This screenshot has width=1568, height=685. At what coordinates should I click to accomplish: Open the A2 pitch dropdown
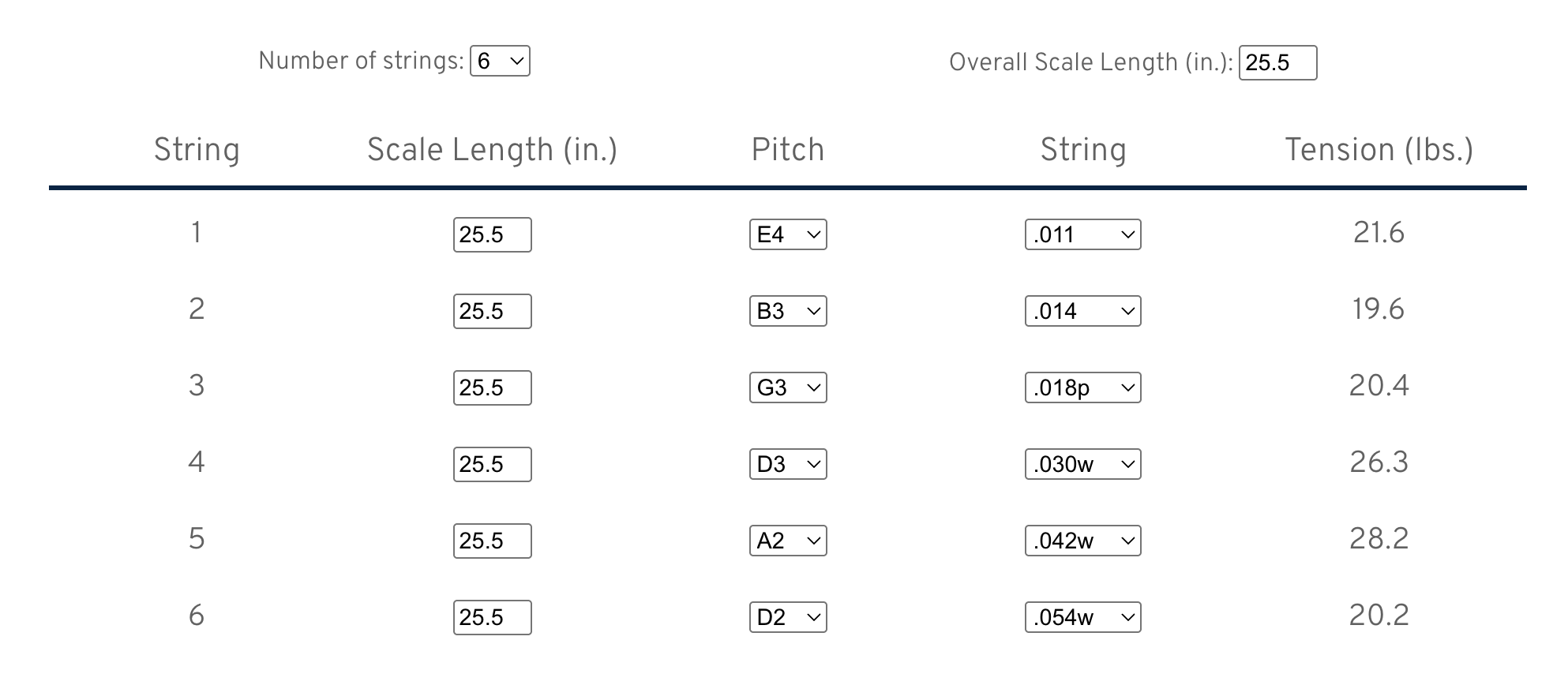click(x=788, y=541)
